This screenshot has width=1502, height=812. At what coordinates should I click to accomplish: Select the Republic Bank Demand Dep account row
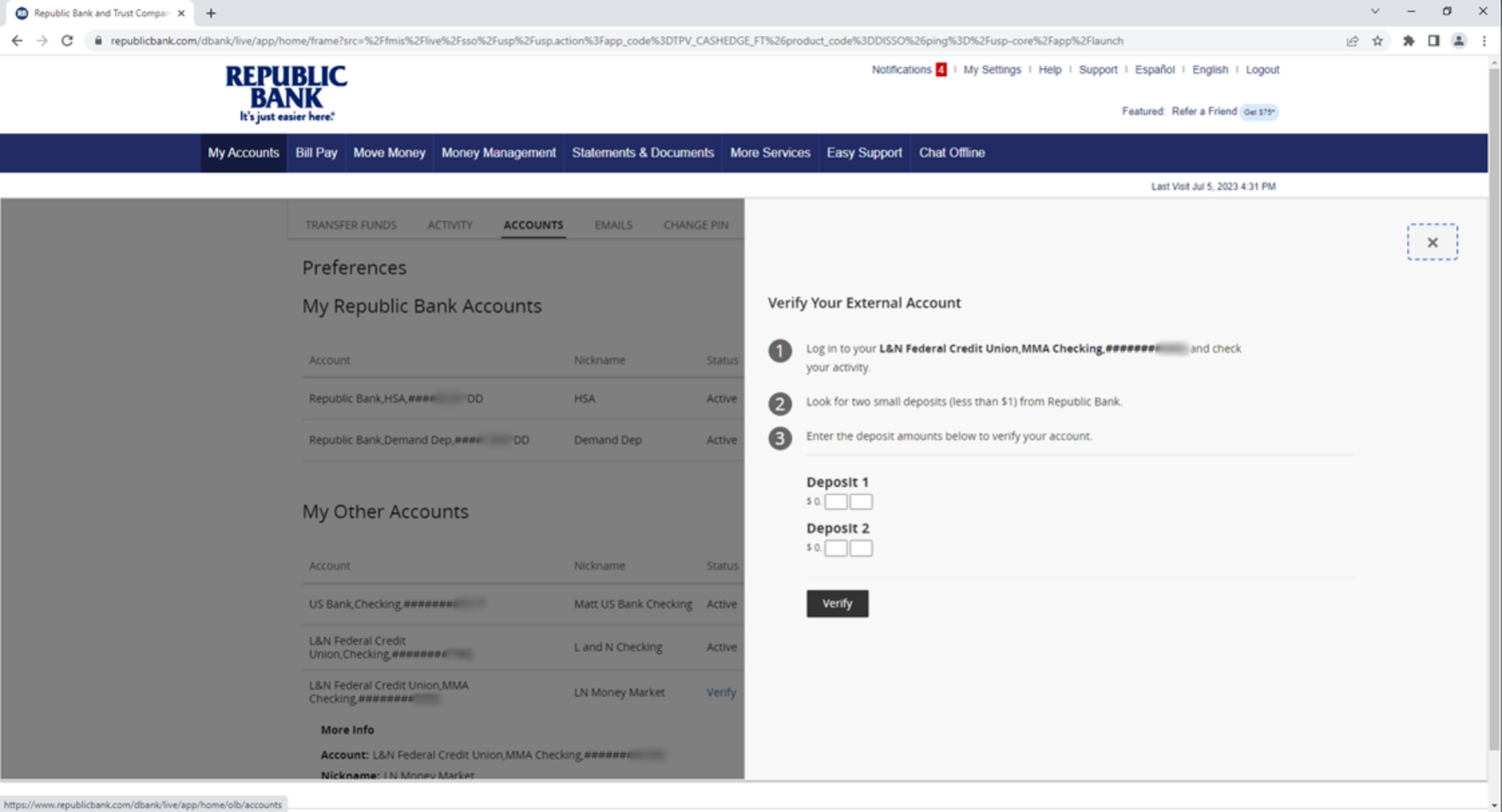click(x=523, y=439)
